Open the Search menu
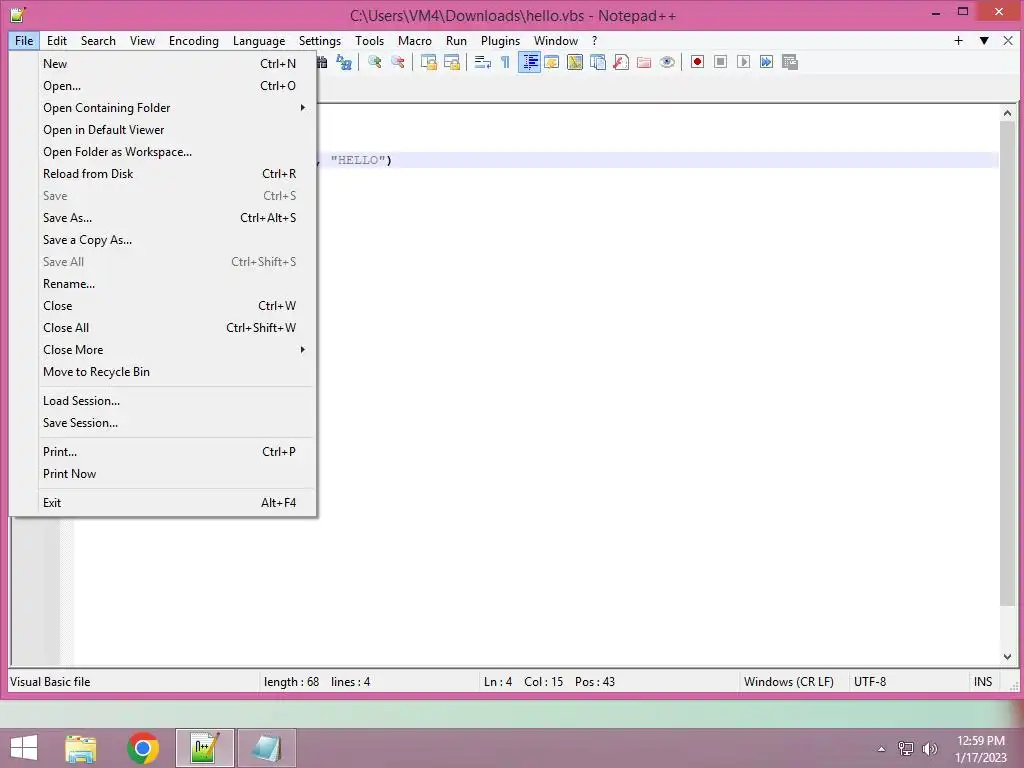1024x768 pixels. [98, 40]
